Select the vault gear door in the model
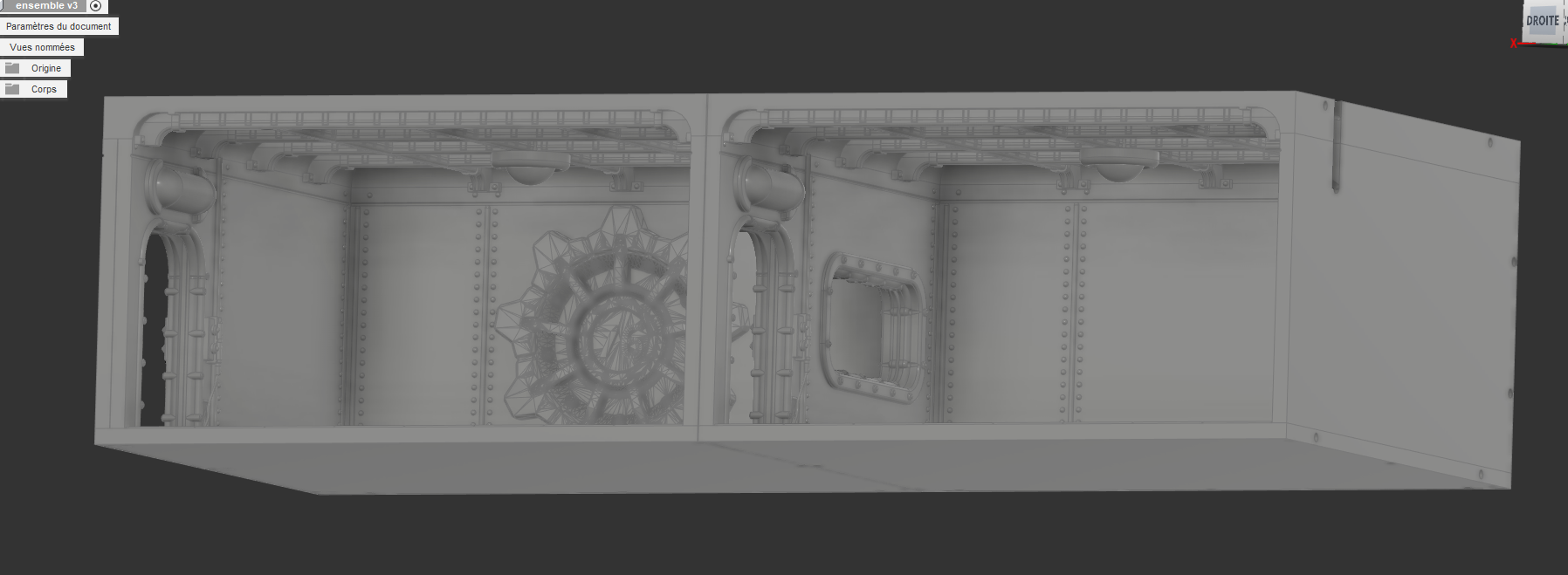This screenshot has height=575, width=1568. point(594,316)
